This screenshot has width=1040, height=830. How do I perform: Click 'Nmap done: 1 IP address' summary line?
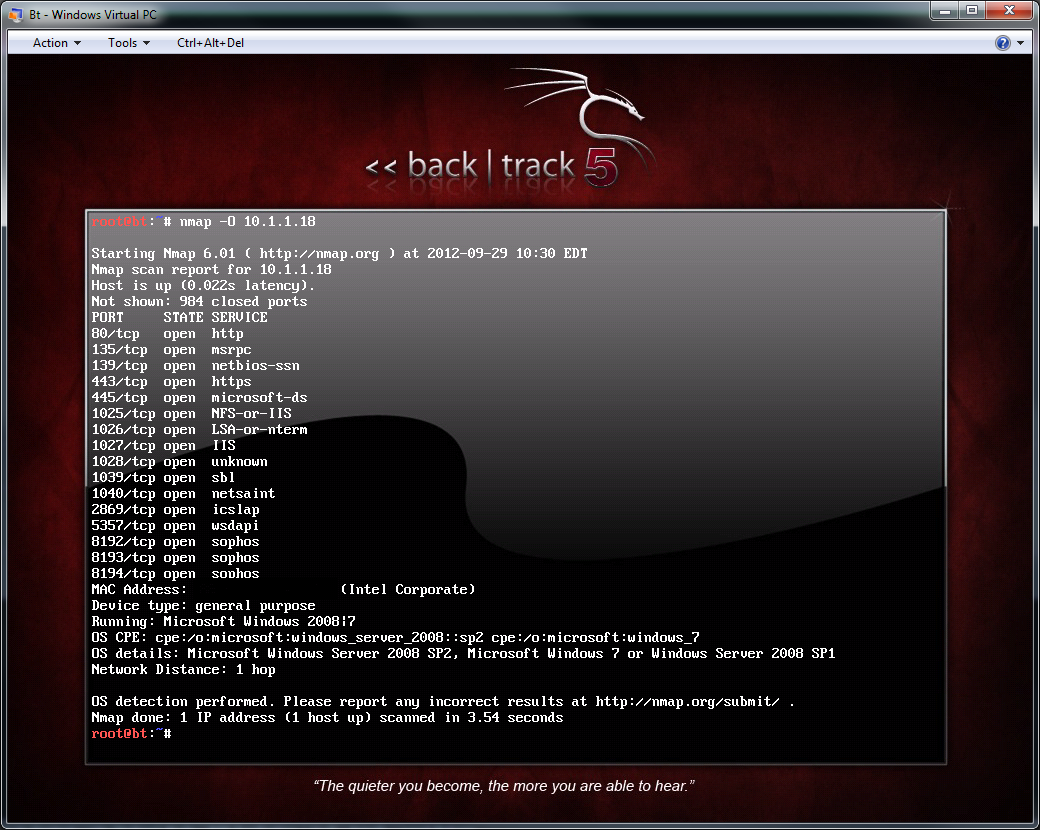coord(327,717)
